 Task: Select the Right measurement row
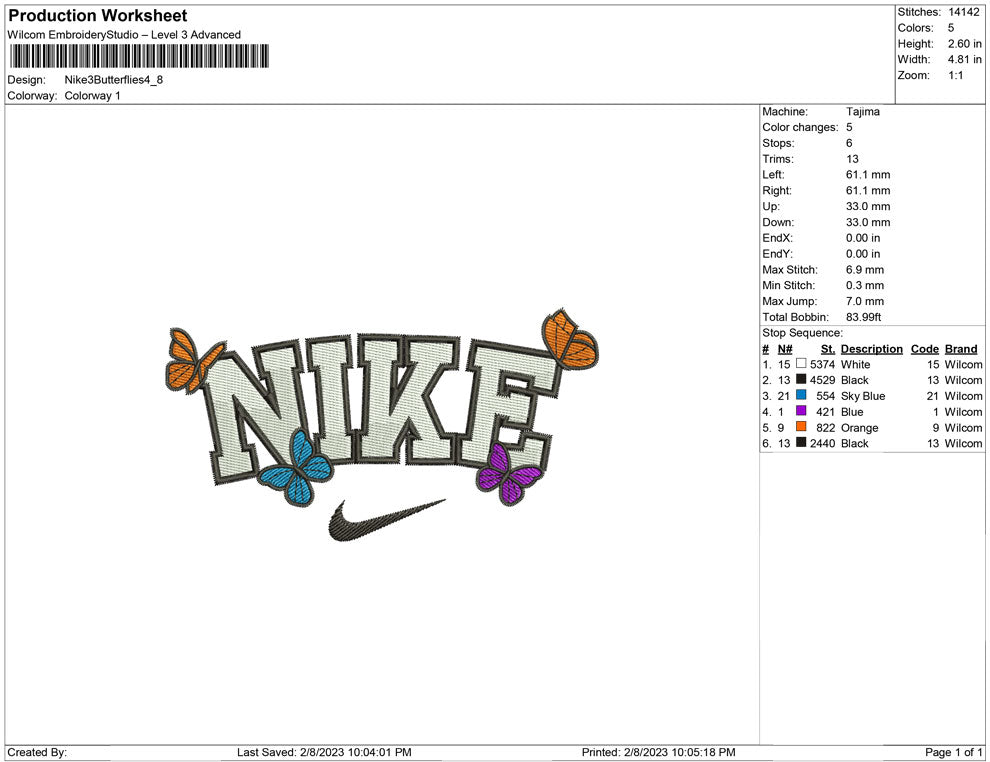click(x=826, y=191)
